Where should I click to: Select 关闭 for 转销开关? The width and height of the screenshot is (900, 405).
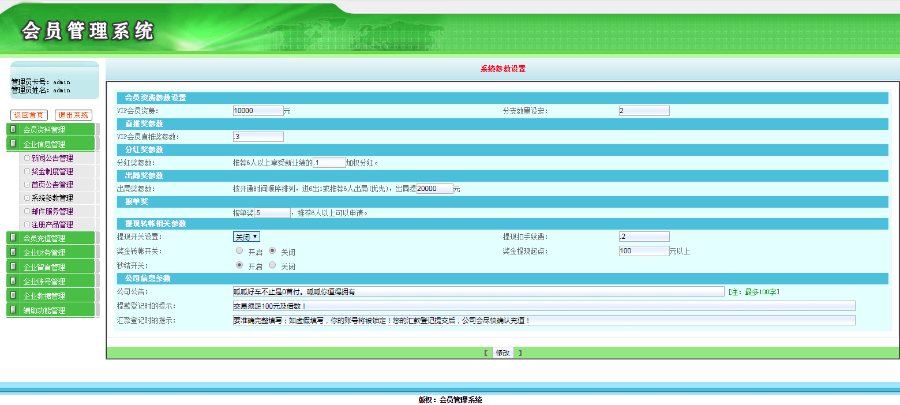274,267
